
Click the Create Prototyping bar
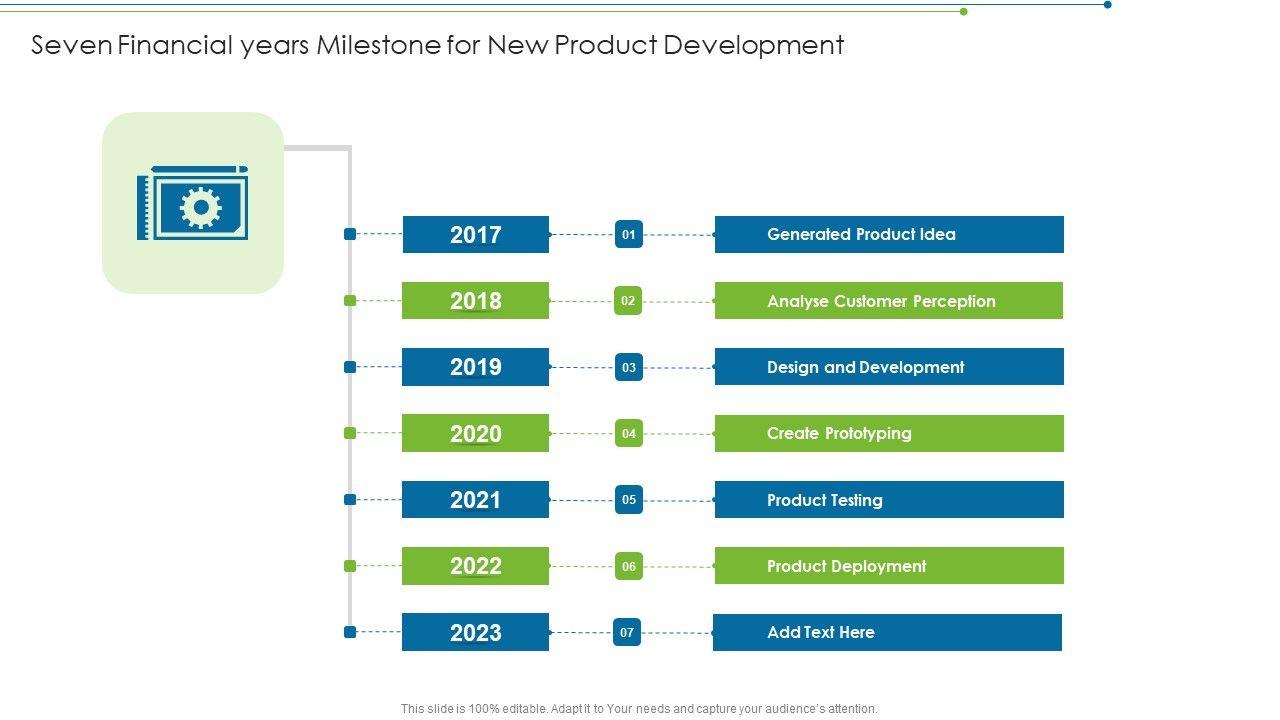(889, 433)
